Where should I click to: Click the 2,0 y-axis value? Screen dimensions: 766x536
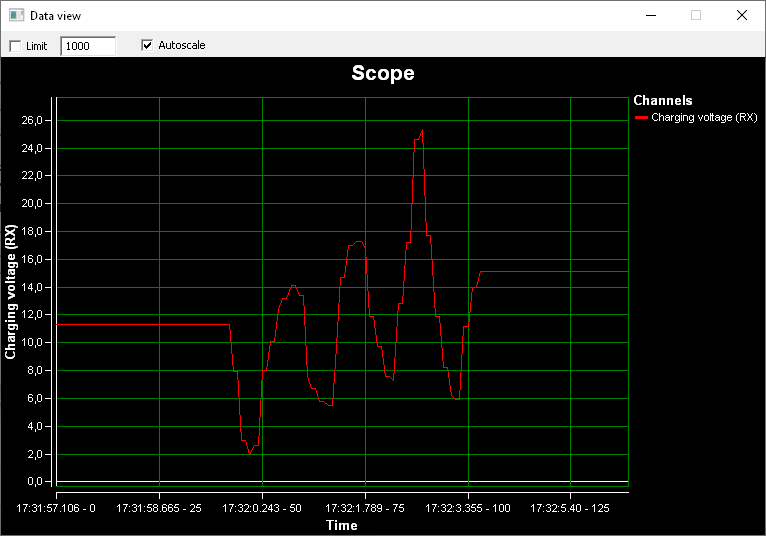click(36, 454)
